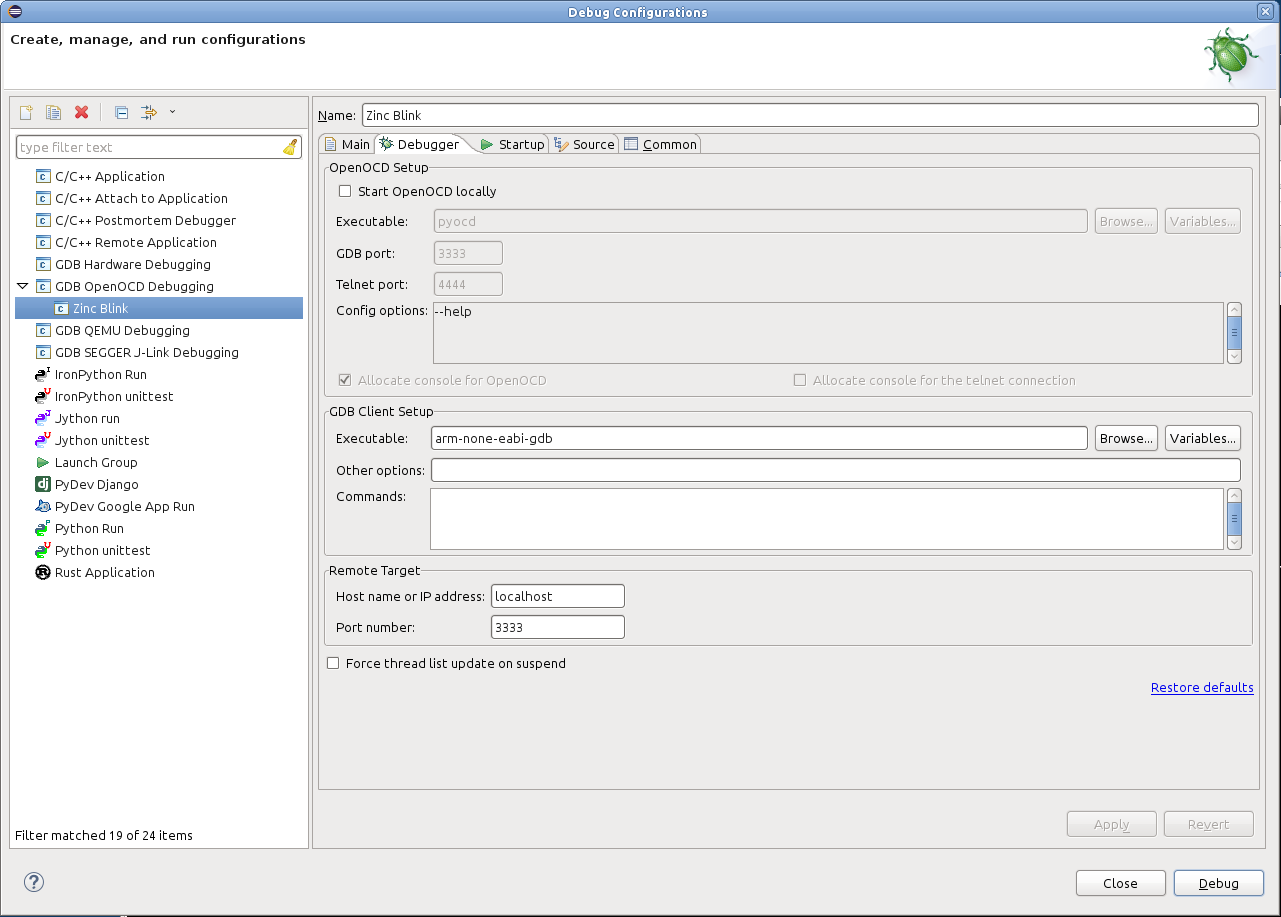This screenshot has height=917, width=1281.
Task: Enable Force thread list update on suspend
Action: (333, 663)
